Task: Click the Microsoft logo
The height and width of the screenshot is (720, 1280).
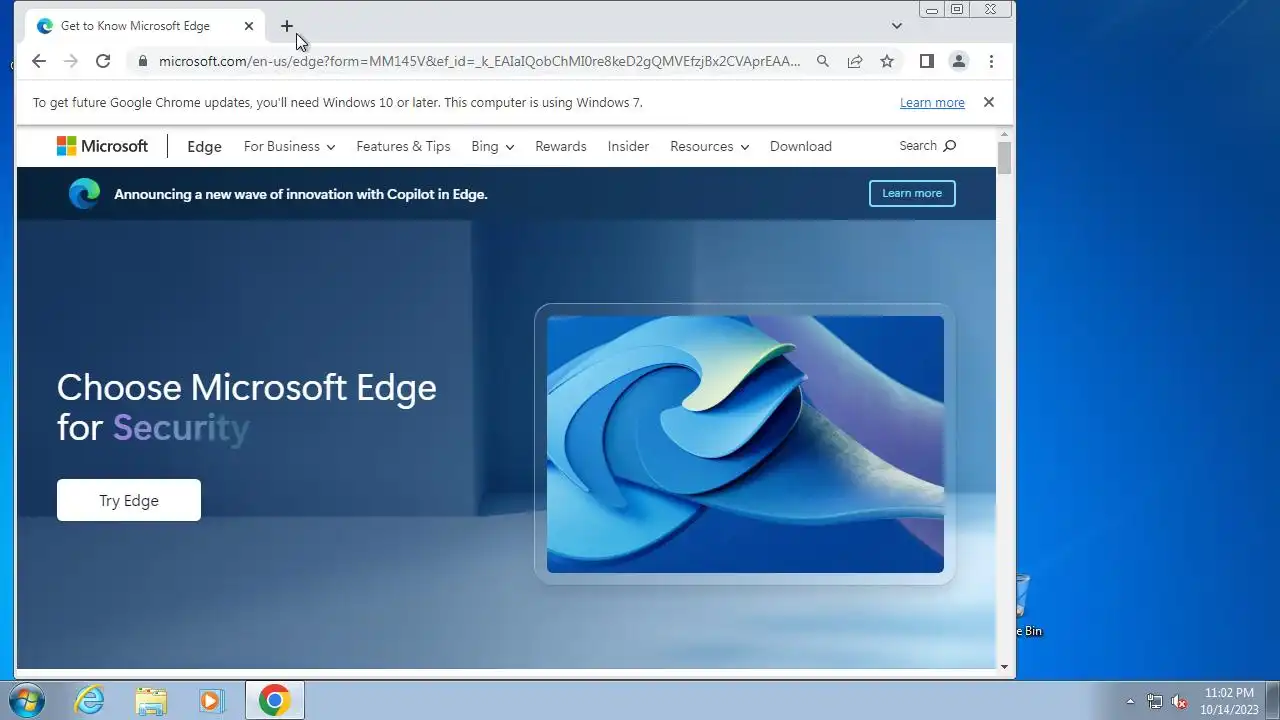Action: point(102,146)
